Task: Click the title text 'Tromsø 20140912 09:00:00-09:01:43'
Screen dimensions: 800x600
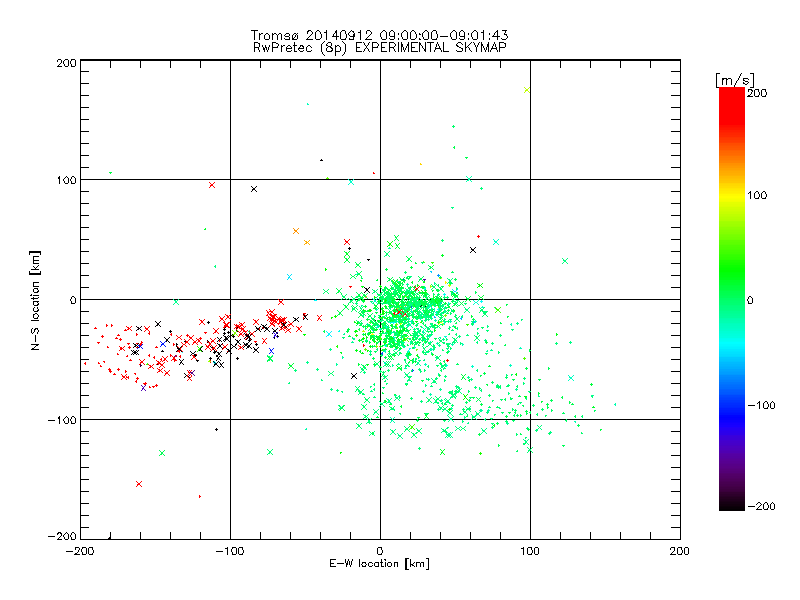Action: tap(380, 35)
